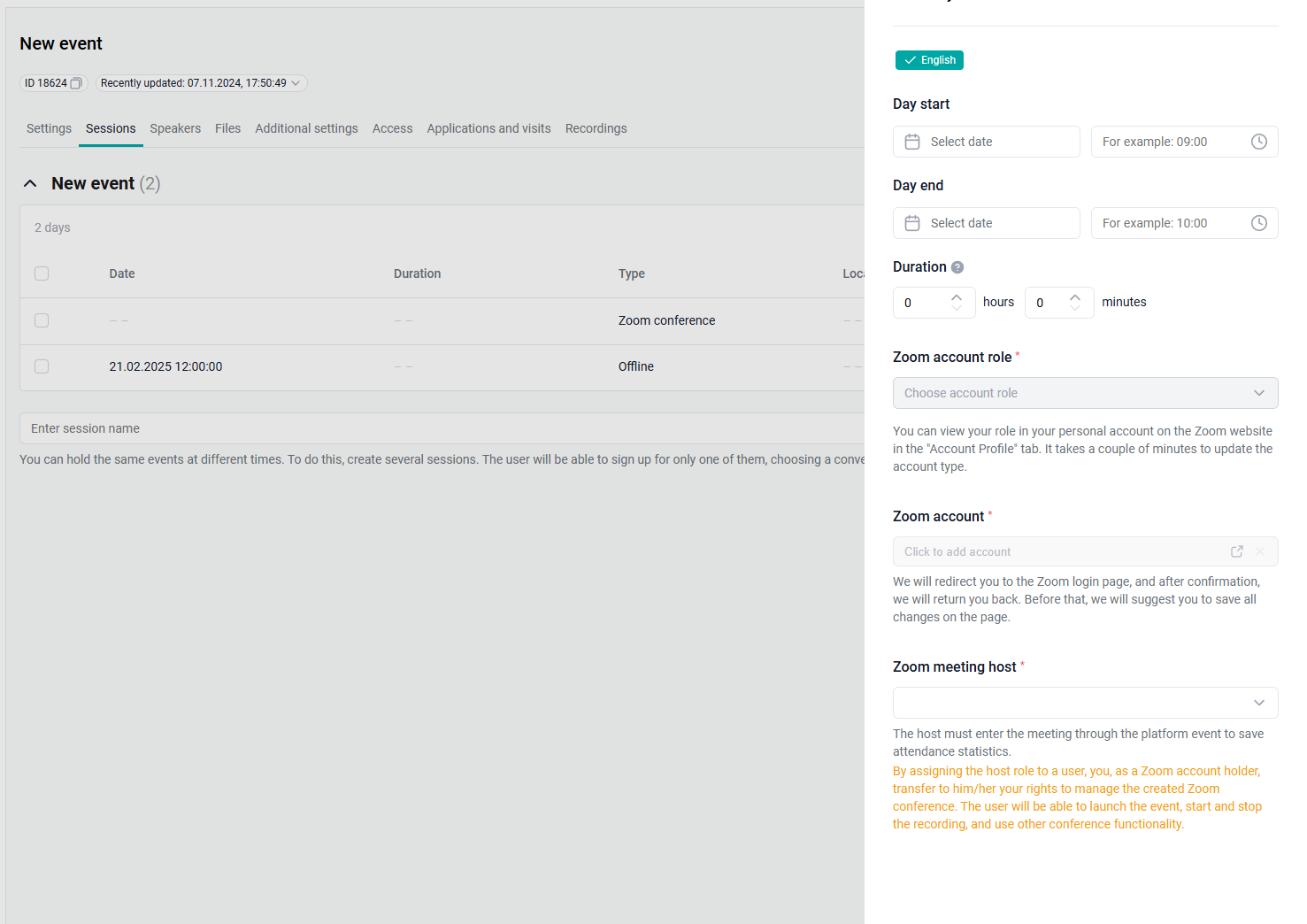Open external link icon in Zoom account field

[x=1237, y=551]
